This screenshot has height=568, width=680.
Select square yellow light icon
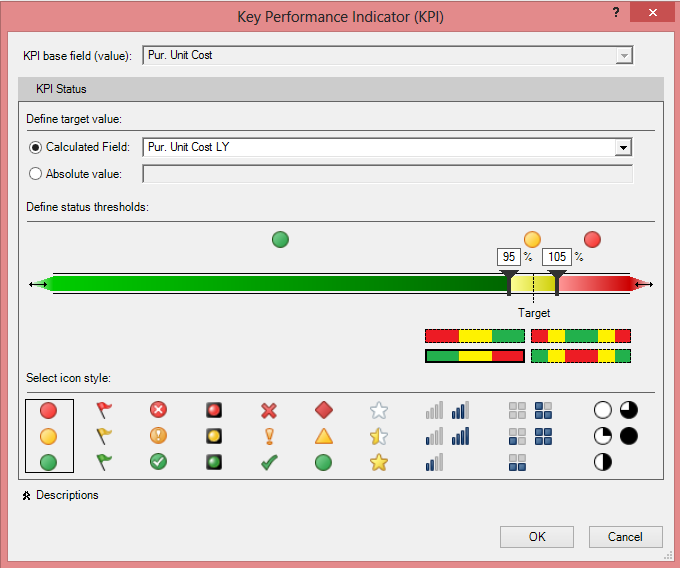pyautogui.click(x=214, y=436)
